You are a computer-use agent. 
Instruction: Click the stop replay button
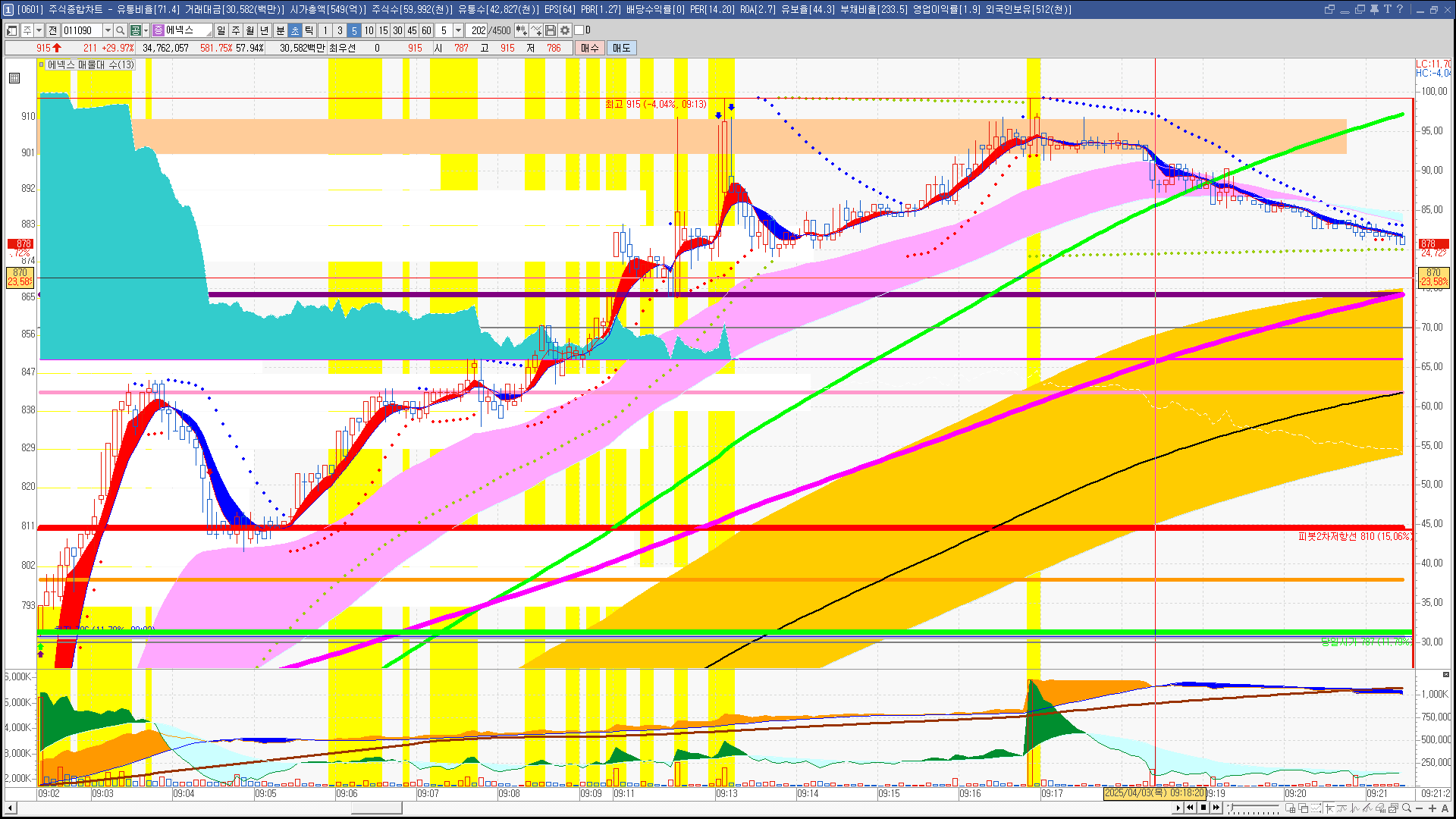pyautogui.click(x=1203, y=808)
